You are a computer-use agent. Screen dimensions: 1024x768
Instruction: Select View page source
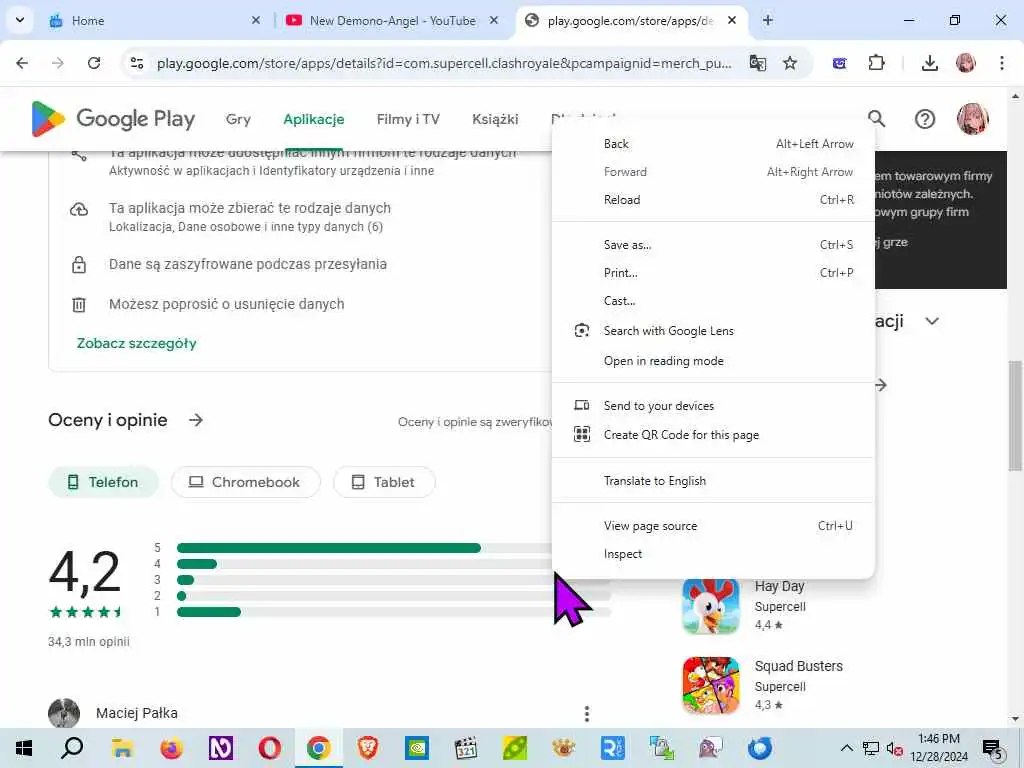coord(713,526)
